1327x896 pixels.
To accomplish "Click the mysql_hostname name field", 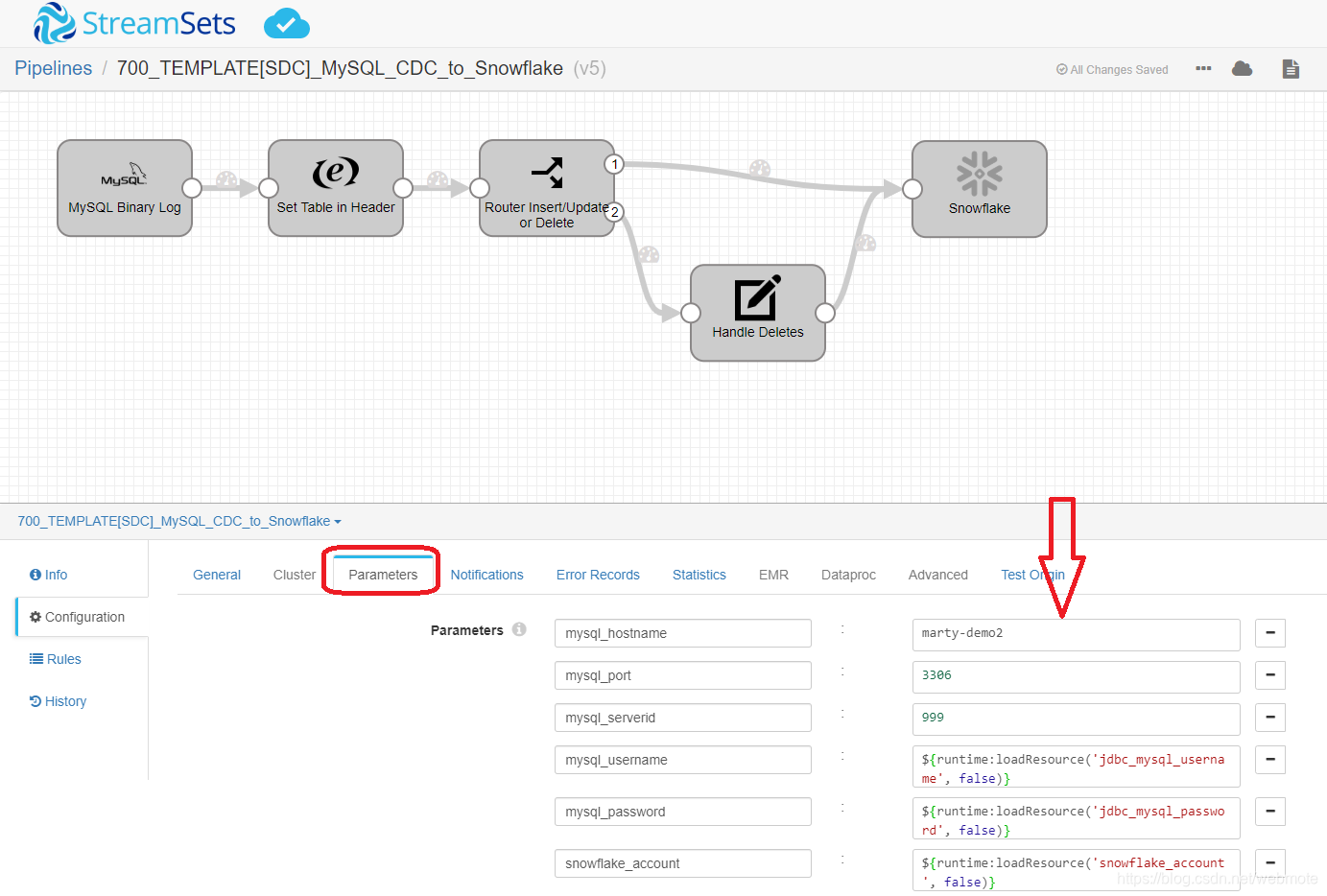I will tap(683, 633).
